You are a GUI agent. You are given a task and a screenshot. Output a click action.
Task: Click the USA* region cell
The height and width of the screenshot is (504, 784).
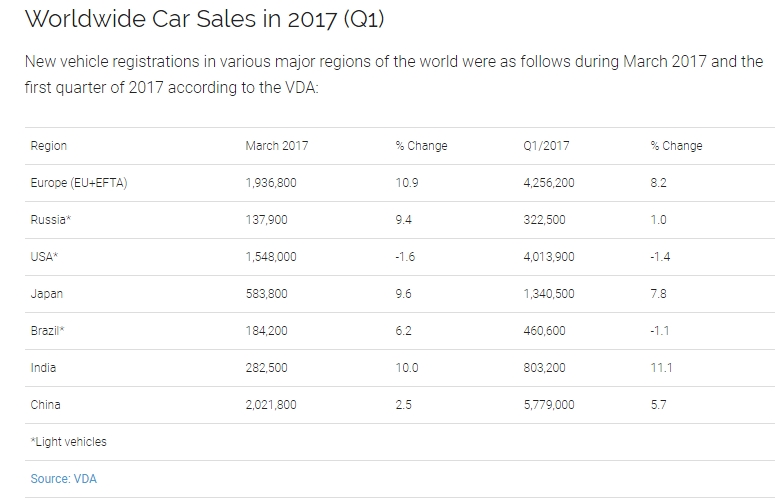pyautogui.click(x=45, y=257)
